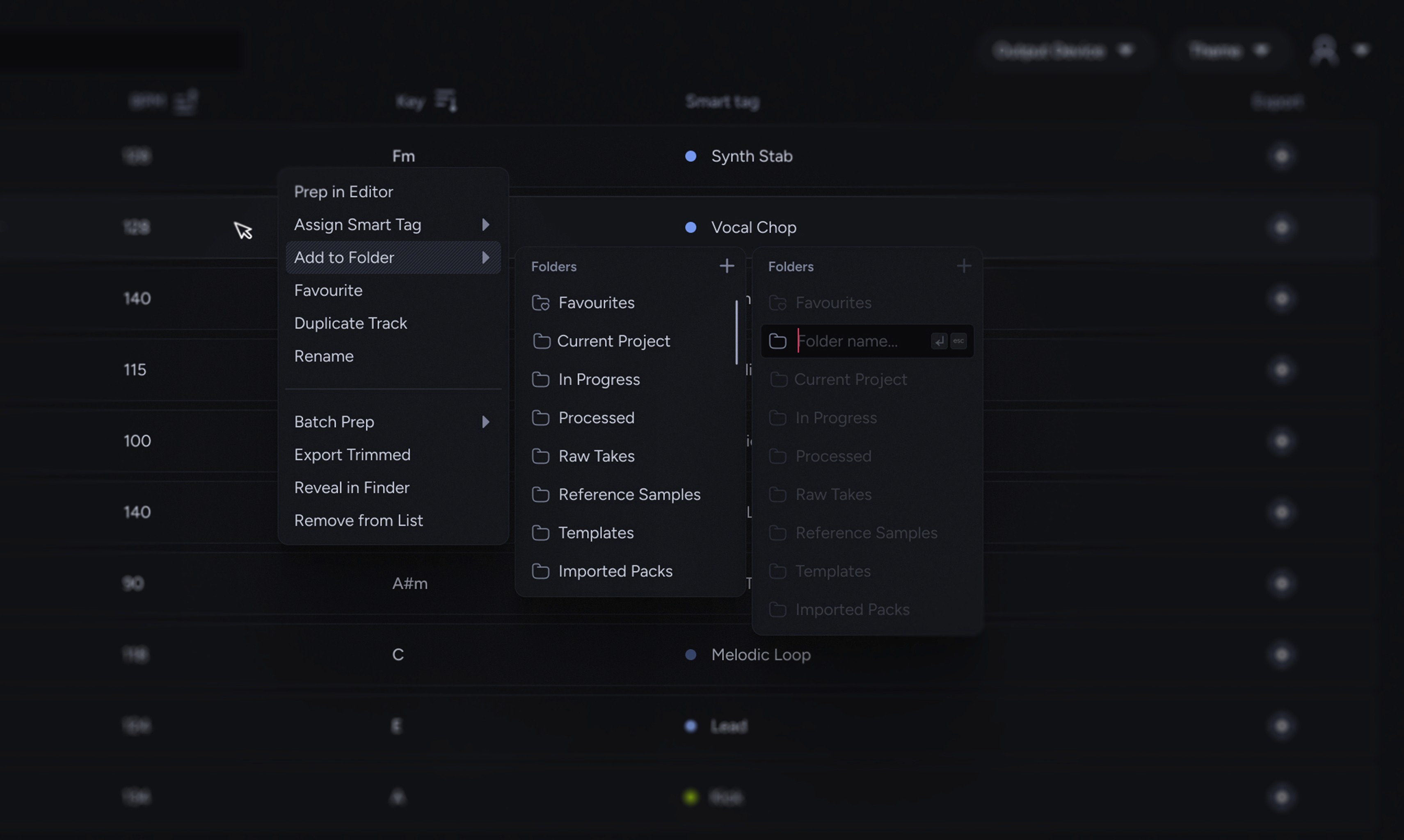This screenshot has height=840, width=1404.
Task: Click the folder icon beside Raw Takes
Action: point(541,456)
